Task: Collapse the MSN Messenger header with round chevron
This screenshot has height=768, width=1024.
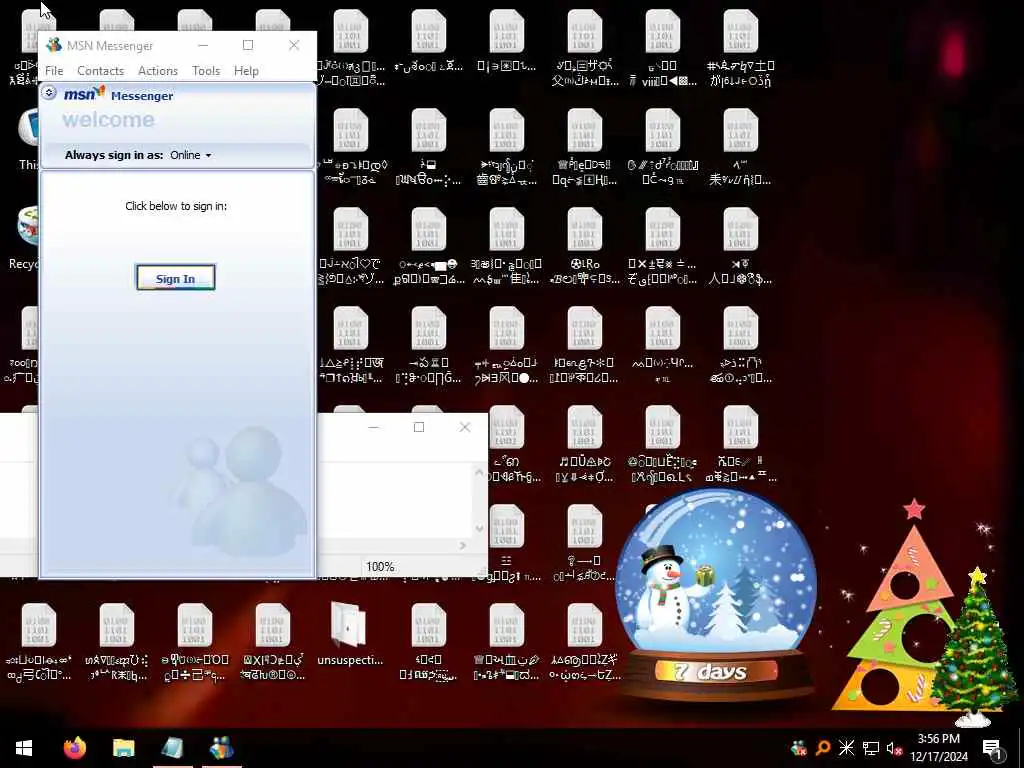Action: click(49, 93)
